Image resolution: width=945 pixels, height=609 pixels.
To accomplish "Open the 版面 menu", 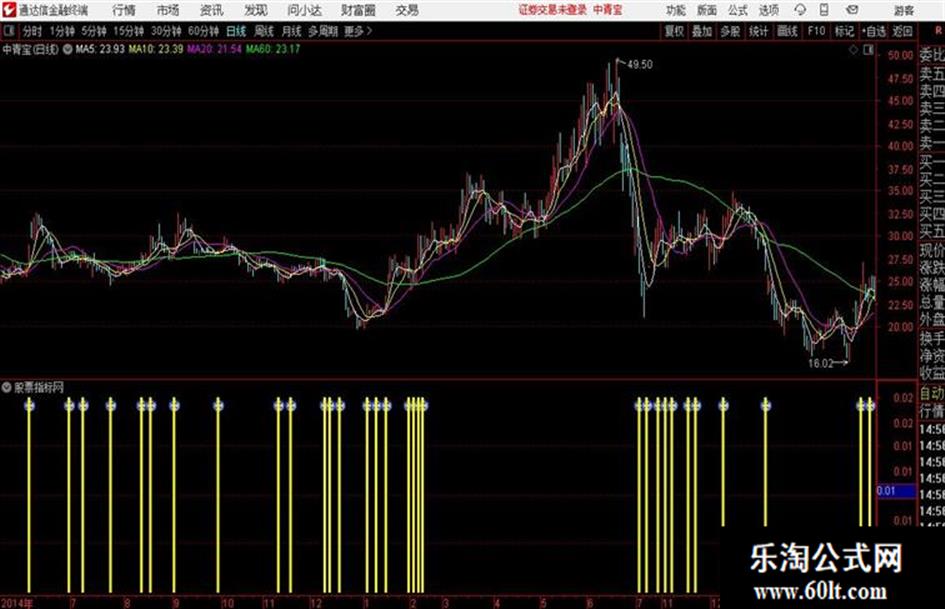I will pos(706,10).
